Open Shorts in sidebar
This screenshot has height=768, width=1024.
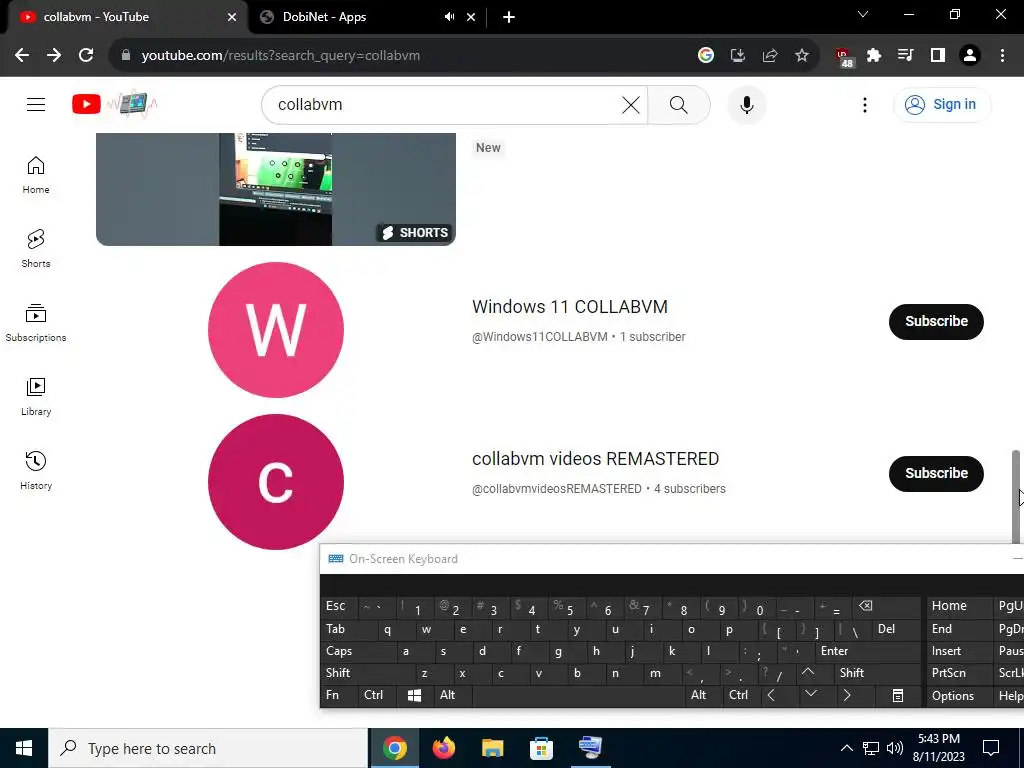[36, 248]
